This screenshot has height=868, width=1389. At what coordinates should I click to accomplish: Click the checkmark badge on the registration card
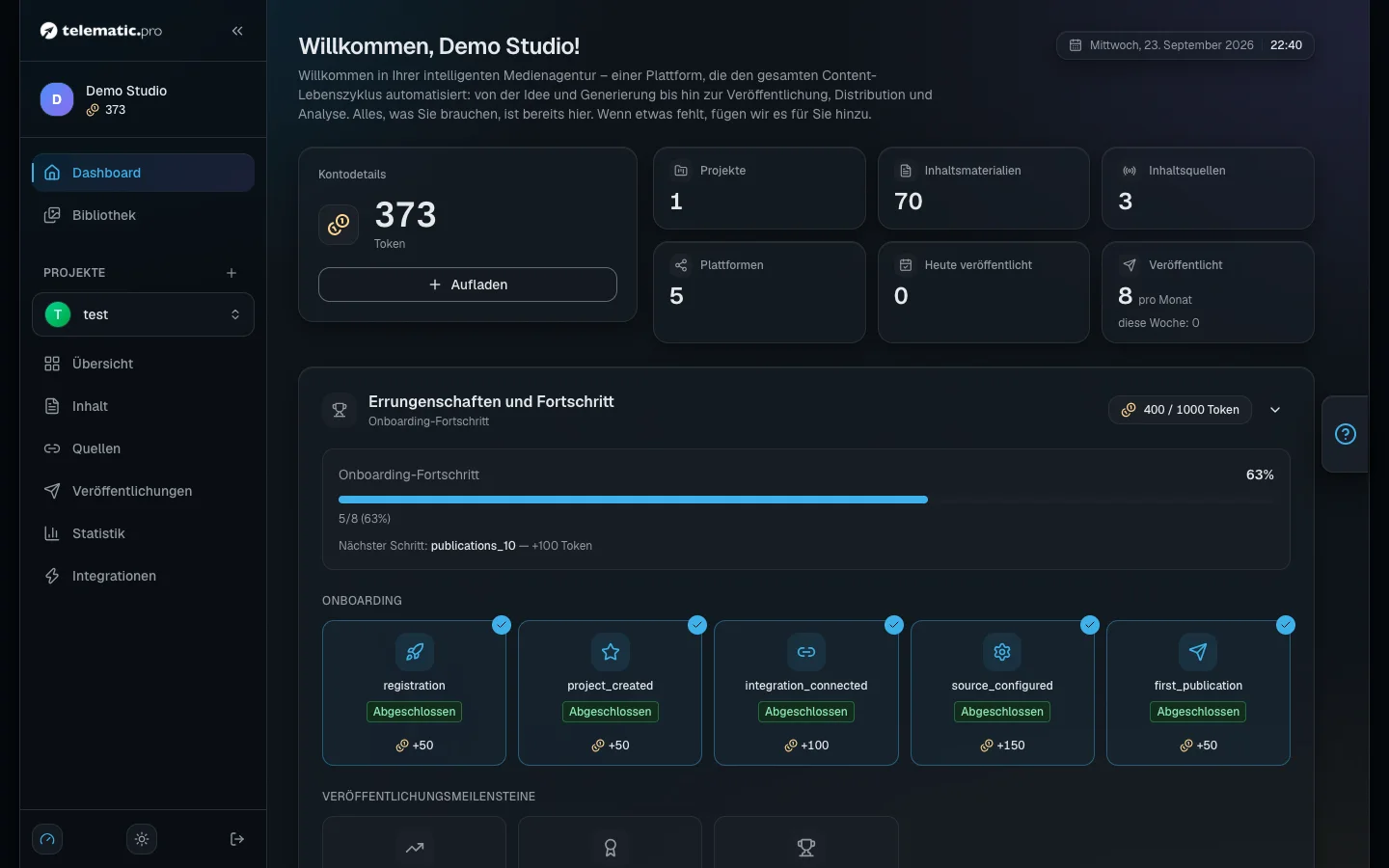point(502,625)
